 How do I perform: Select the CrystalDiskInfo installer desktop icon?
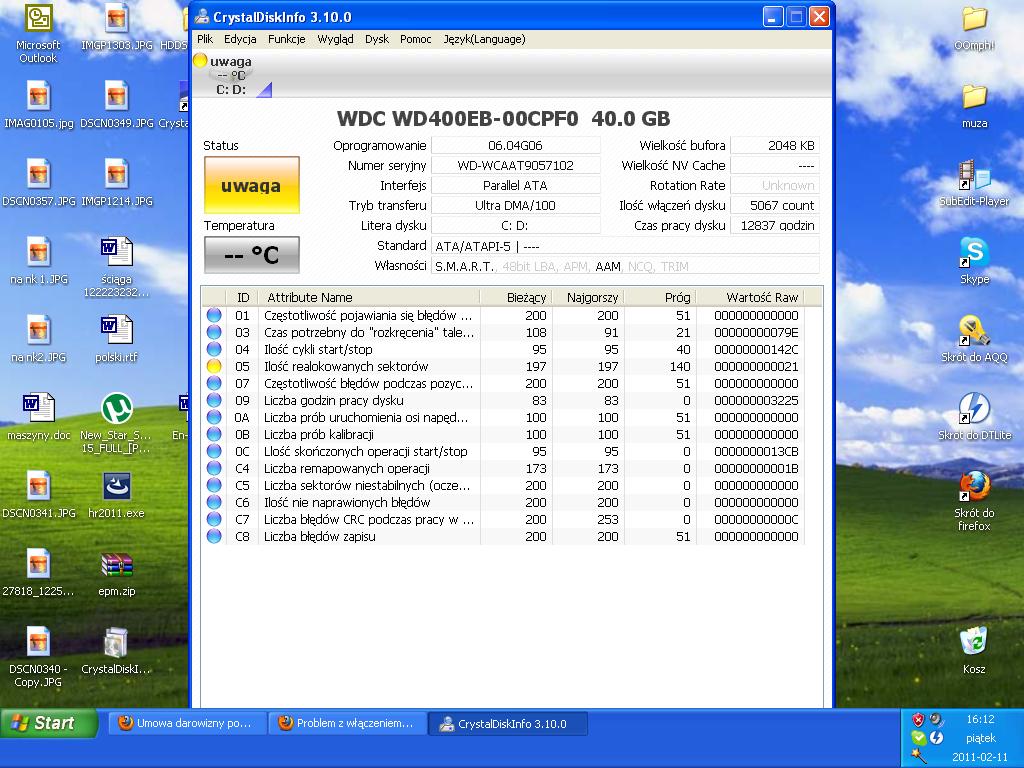(116, 651)
